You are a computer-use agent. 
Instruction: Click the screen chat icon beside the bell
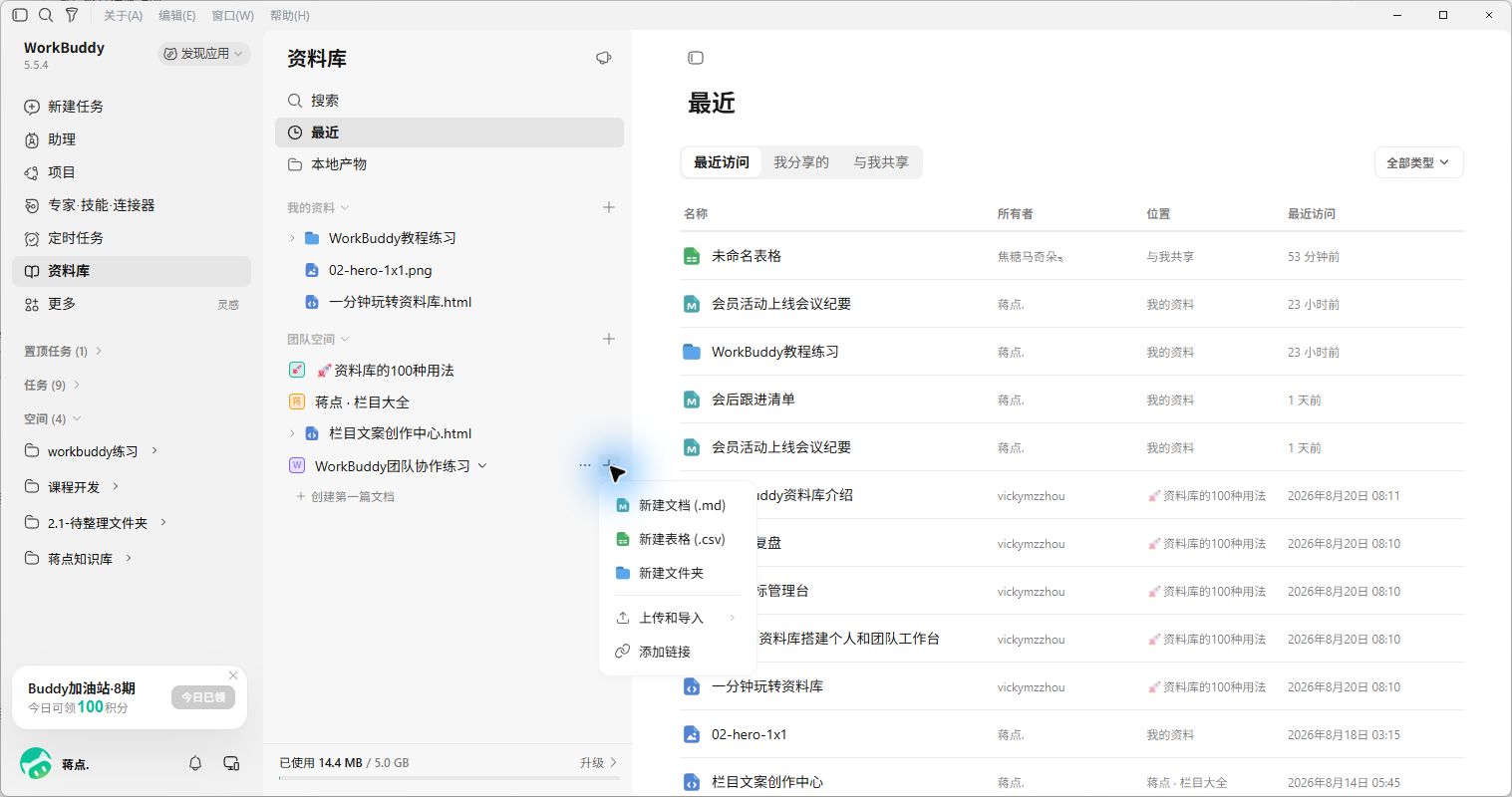231,763
